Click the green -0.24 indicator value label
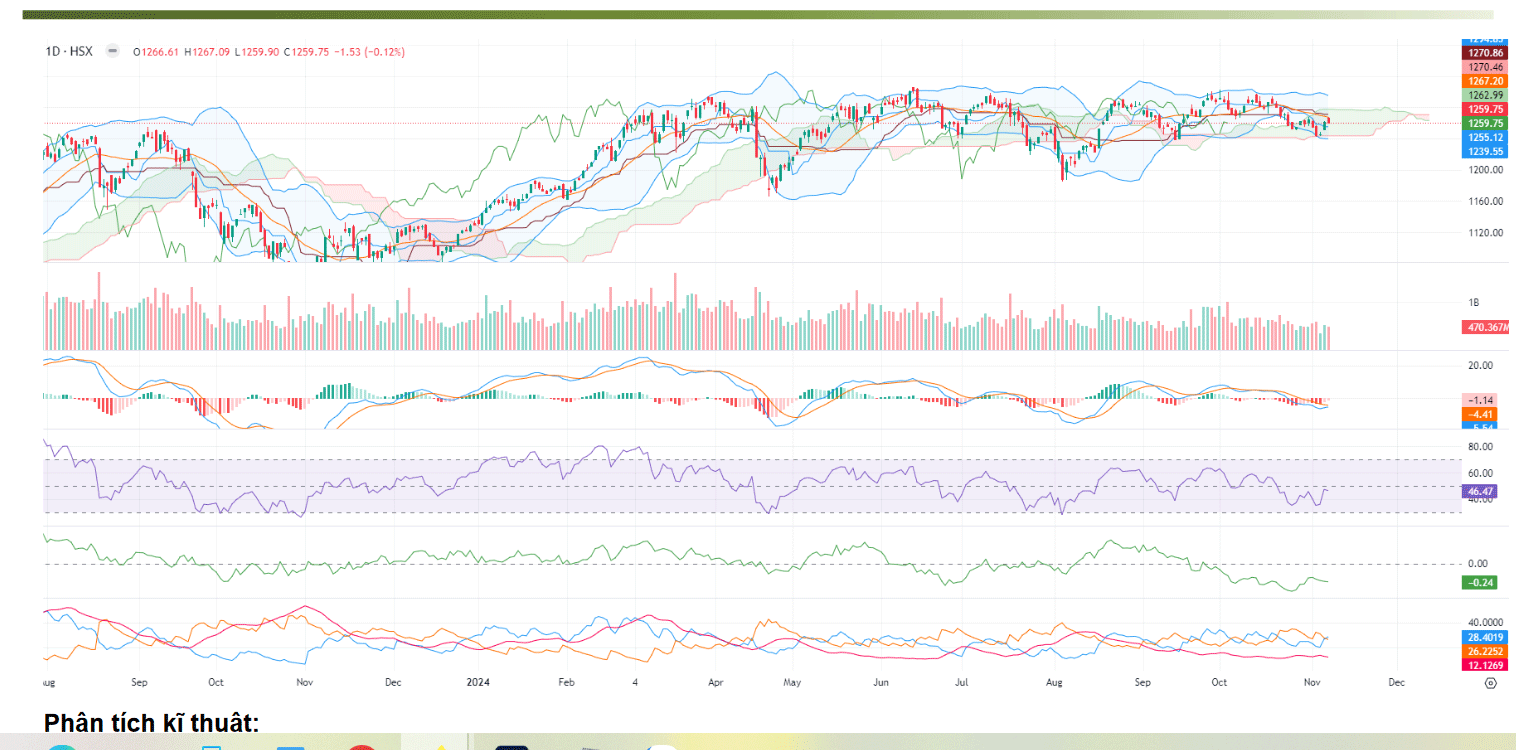Screen dimensions: 1516x750 point(1478,582)
